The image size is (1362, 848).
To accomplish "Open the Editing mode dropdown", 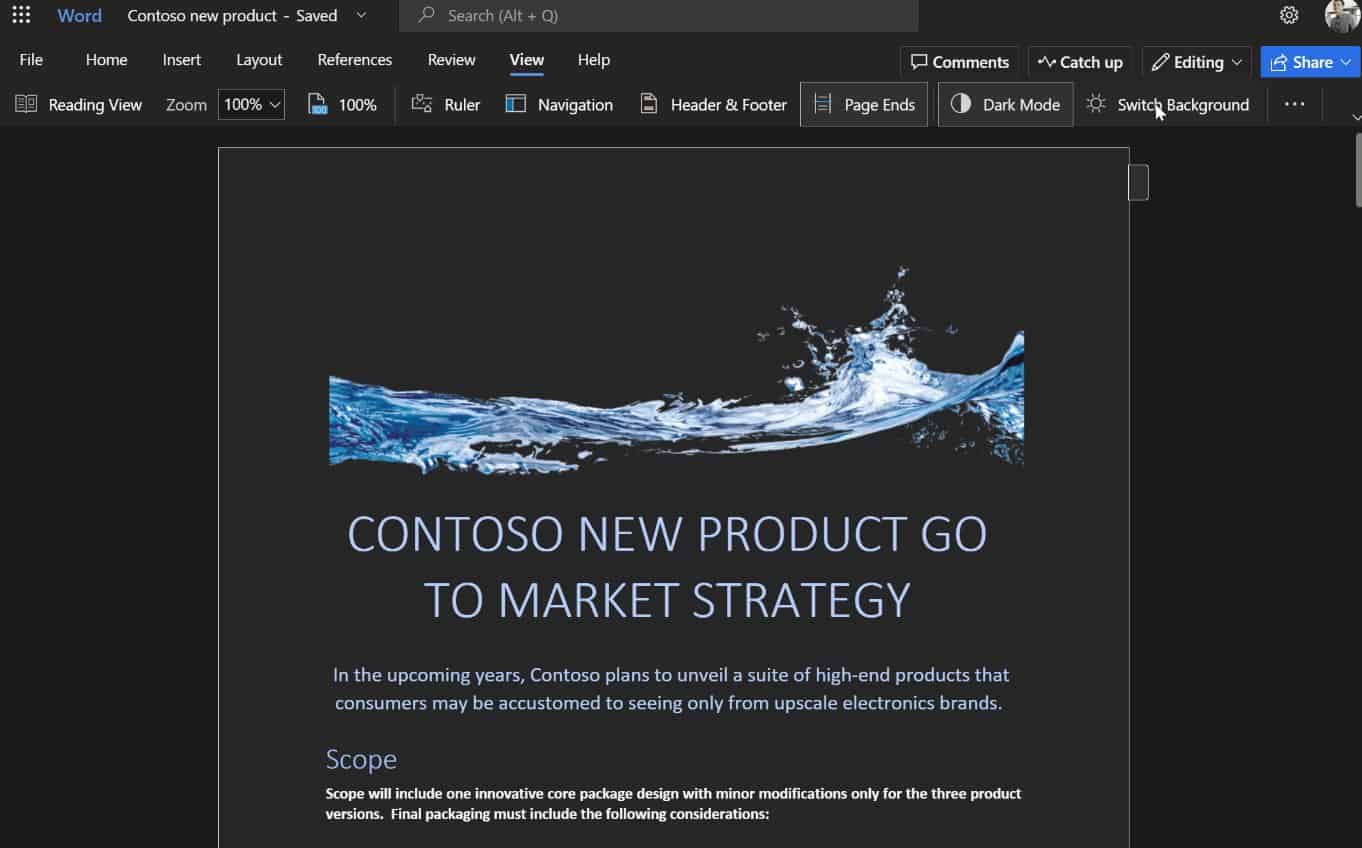I will 1196,62.
